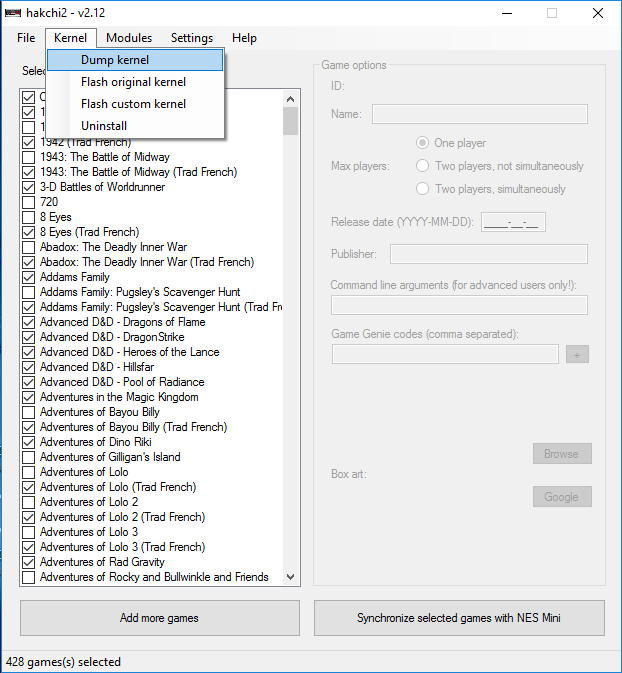Screen dimensions: 622x673
Task: Uncheck 1942 (Trad French)
Action: pyautogui.click(x=28, y=142)
